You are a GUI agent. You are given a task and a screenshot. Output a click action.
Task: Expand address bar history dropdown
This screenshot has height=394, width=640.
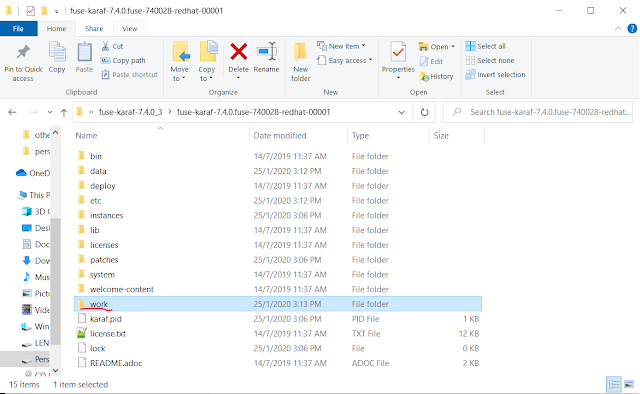pyautogui.click(x=402, y=112)
